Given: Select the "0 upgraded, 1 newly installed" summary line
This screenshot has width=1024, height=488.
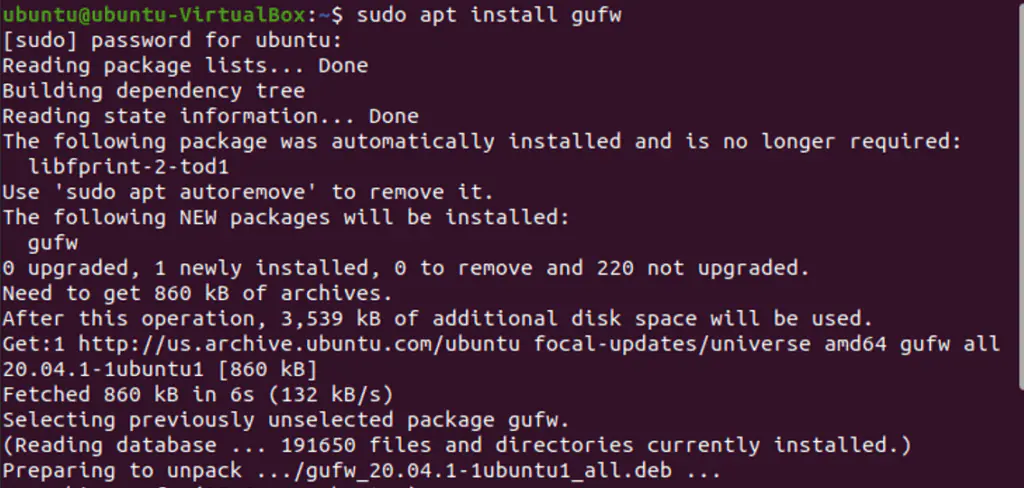Looking at the screenshot, I should coord(405,268).
